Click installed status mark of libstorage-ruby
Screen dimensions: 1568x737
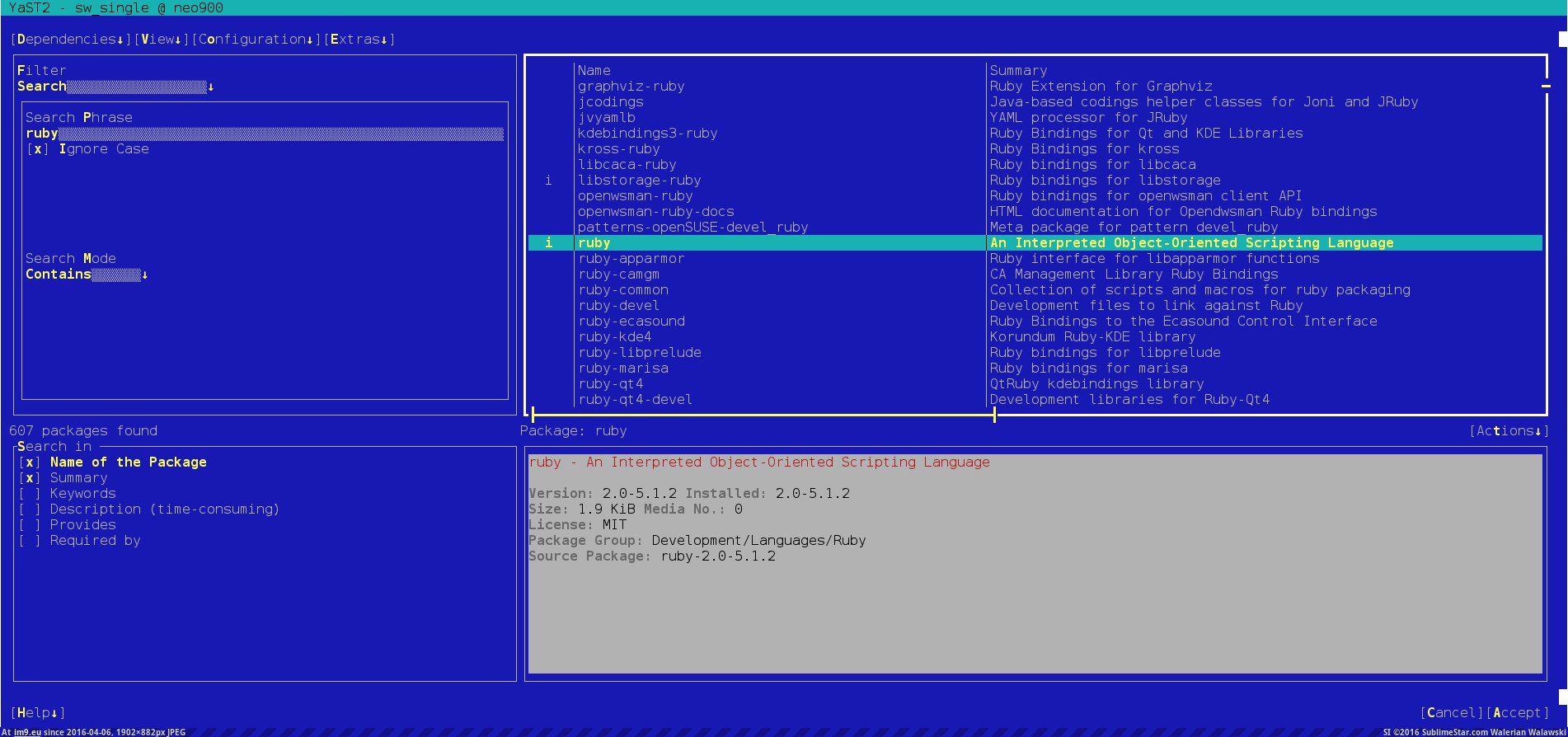point(549,181)
